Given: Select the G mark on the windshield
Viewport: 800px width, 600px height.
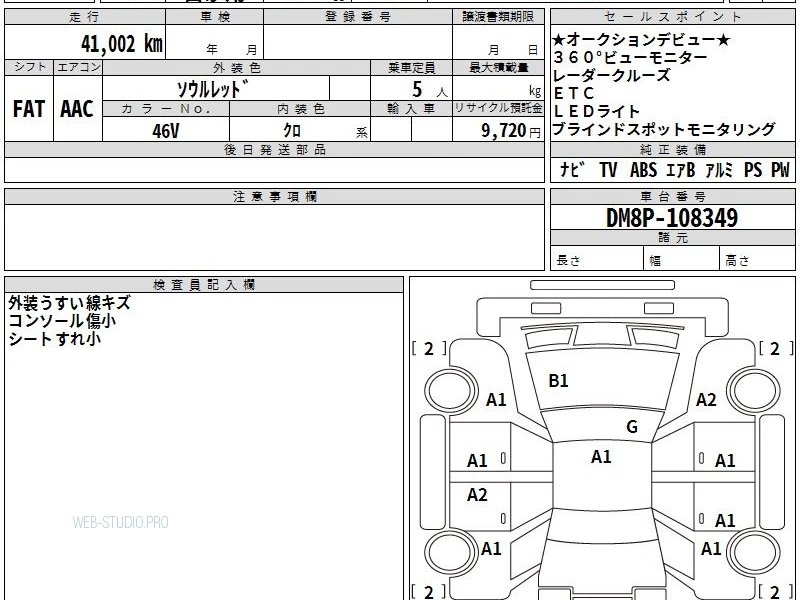Looking at the screenshot, I should pos(632,427).
